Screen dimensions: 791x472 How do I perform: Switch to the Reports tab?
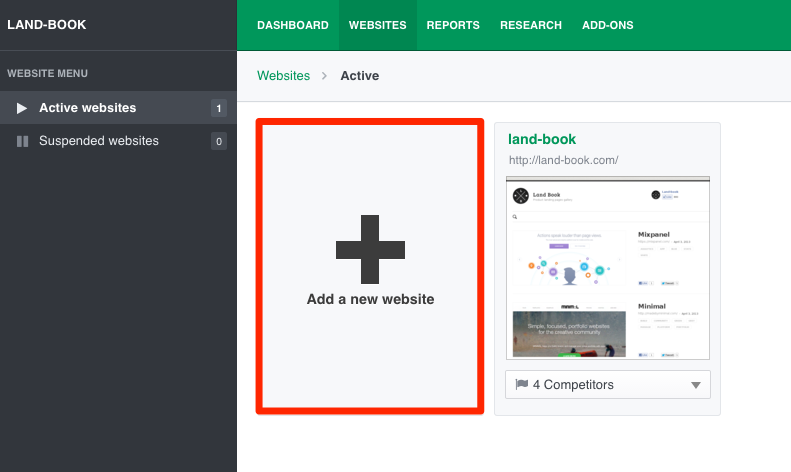453,25
